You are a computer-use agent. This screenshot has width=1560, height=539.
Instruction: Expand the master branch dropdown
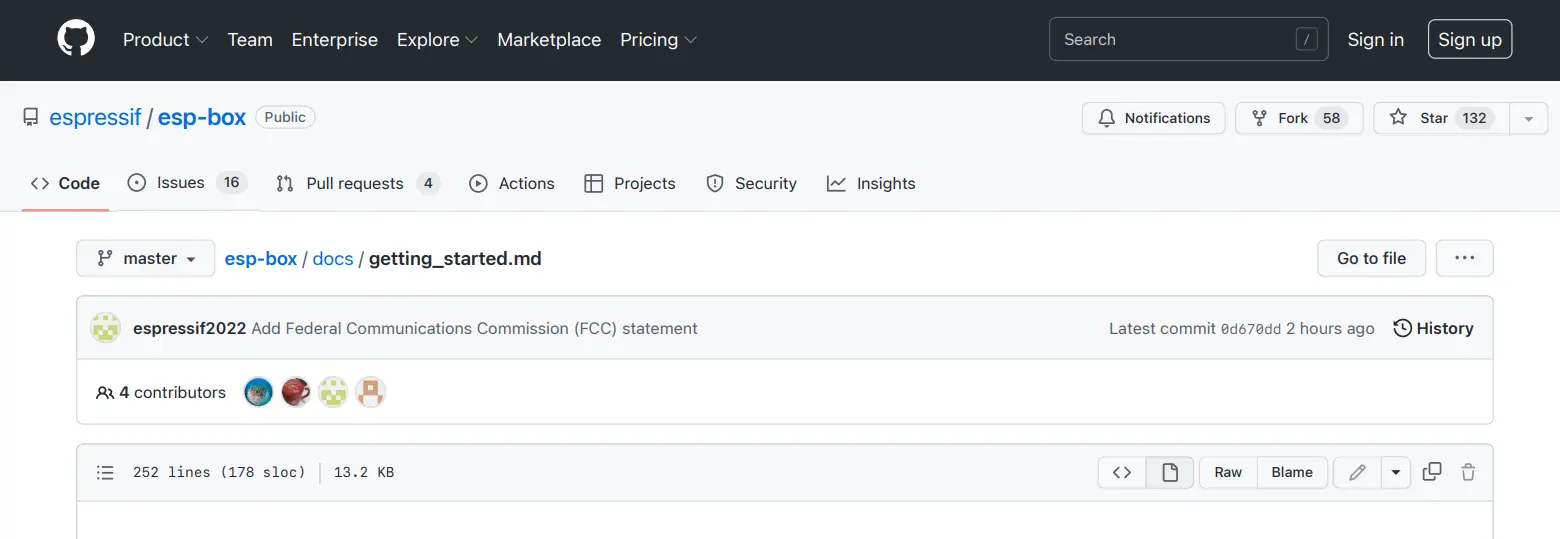[146, 258]
